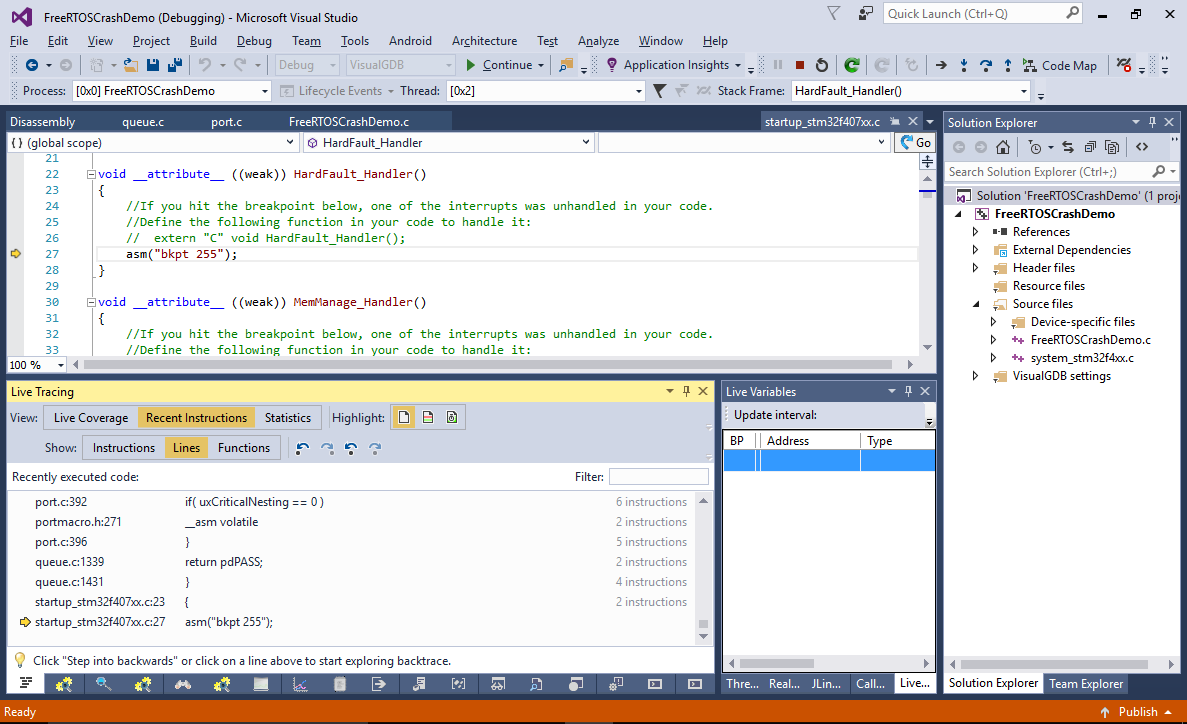The height and width of the screenshot is (724, 1187).
Task: Collapse the Source files folder
Action: click(976, 304)
